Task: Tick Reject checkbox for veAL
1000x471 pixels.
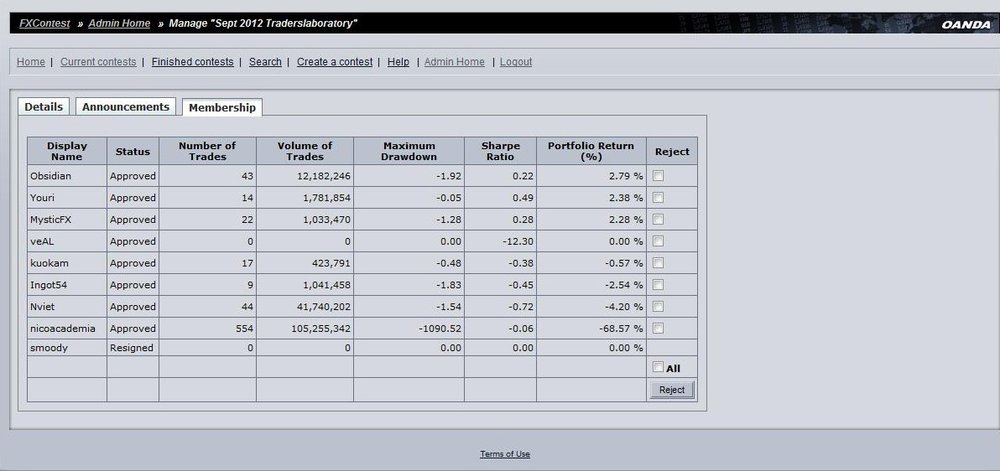Action: click(x=658, y=240)
